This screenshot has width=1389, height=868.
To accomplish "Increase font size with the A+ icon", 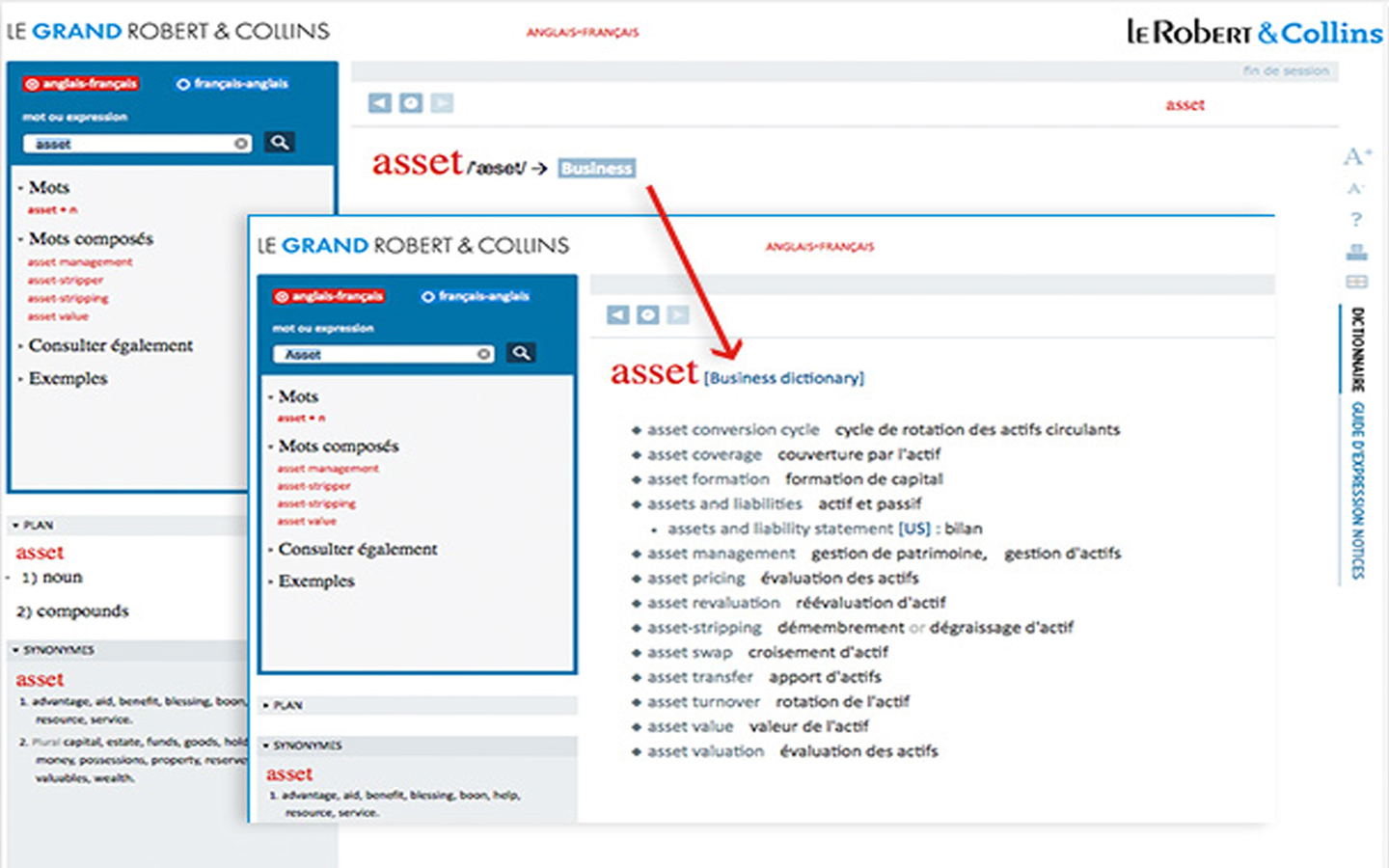I will point(1357,156).
